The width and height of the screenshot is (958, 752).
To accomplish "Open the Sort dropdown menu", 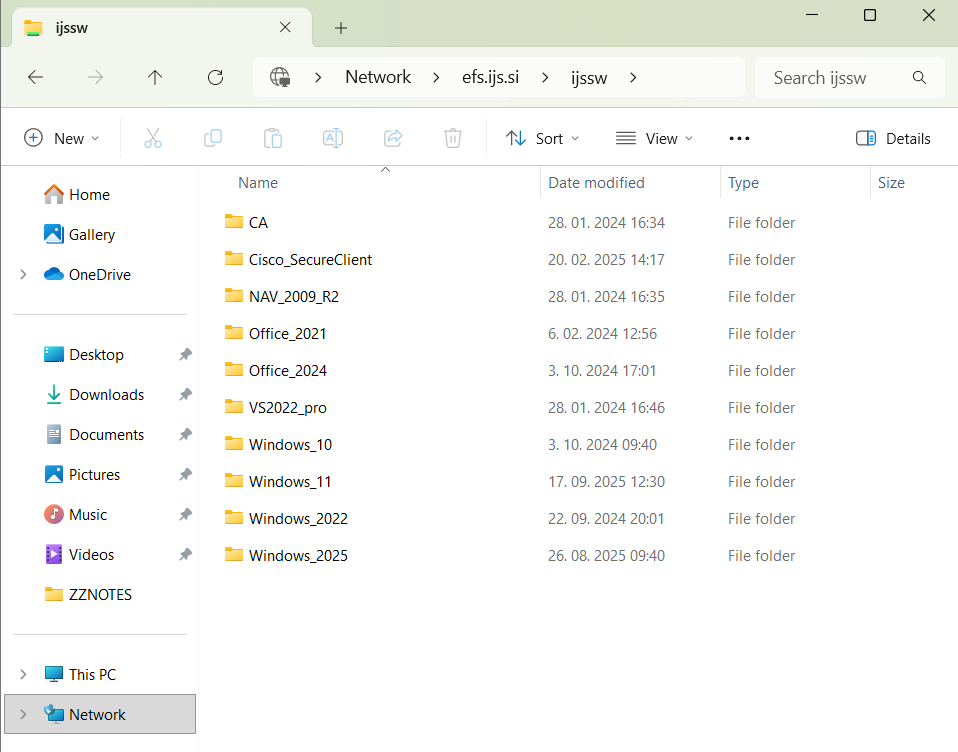I will pyautogui.click(x=543, y=139).
